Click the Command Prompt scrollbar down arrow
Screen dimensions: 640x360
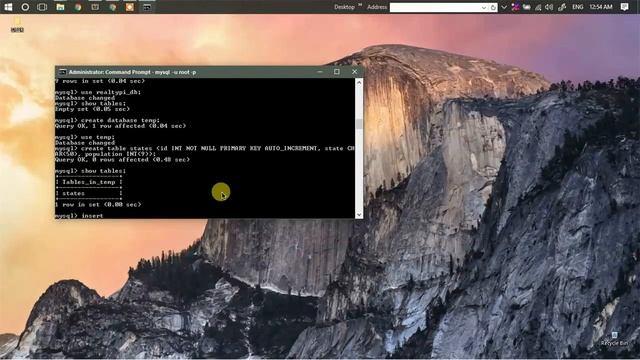tap(359, 215)
